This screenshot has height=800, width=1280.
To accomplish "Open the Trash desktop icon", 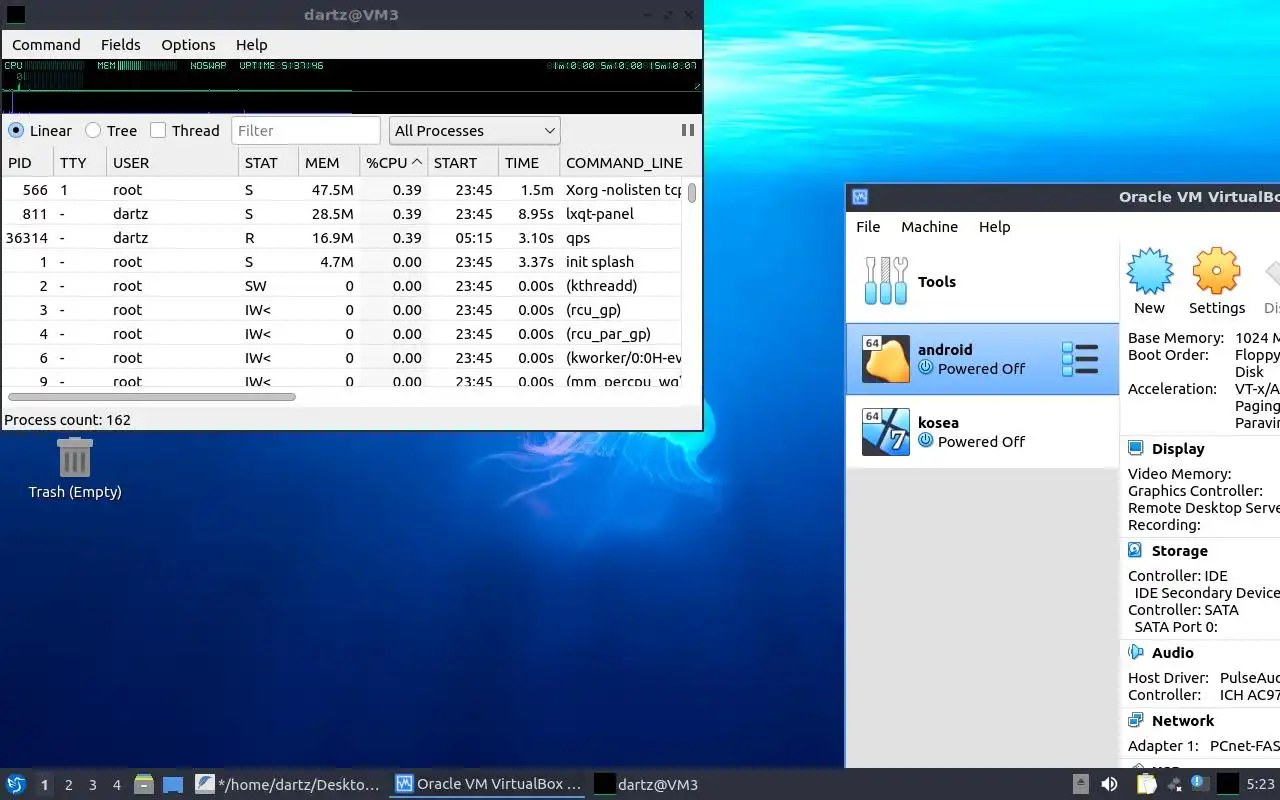I will [75, 457].
